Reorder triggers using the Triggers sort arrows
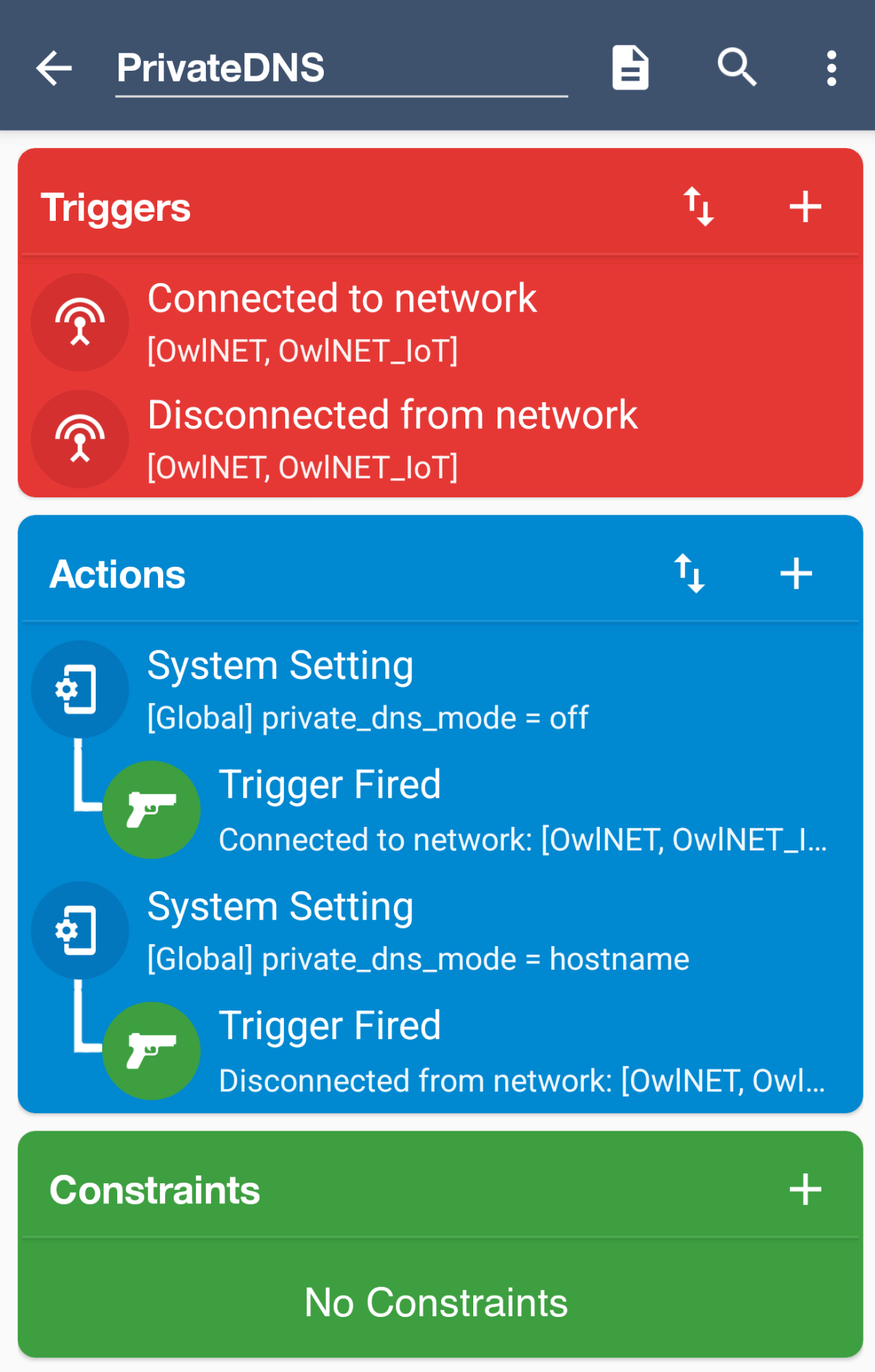875x1372 pixels. pos(698,207)
